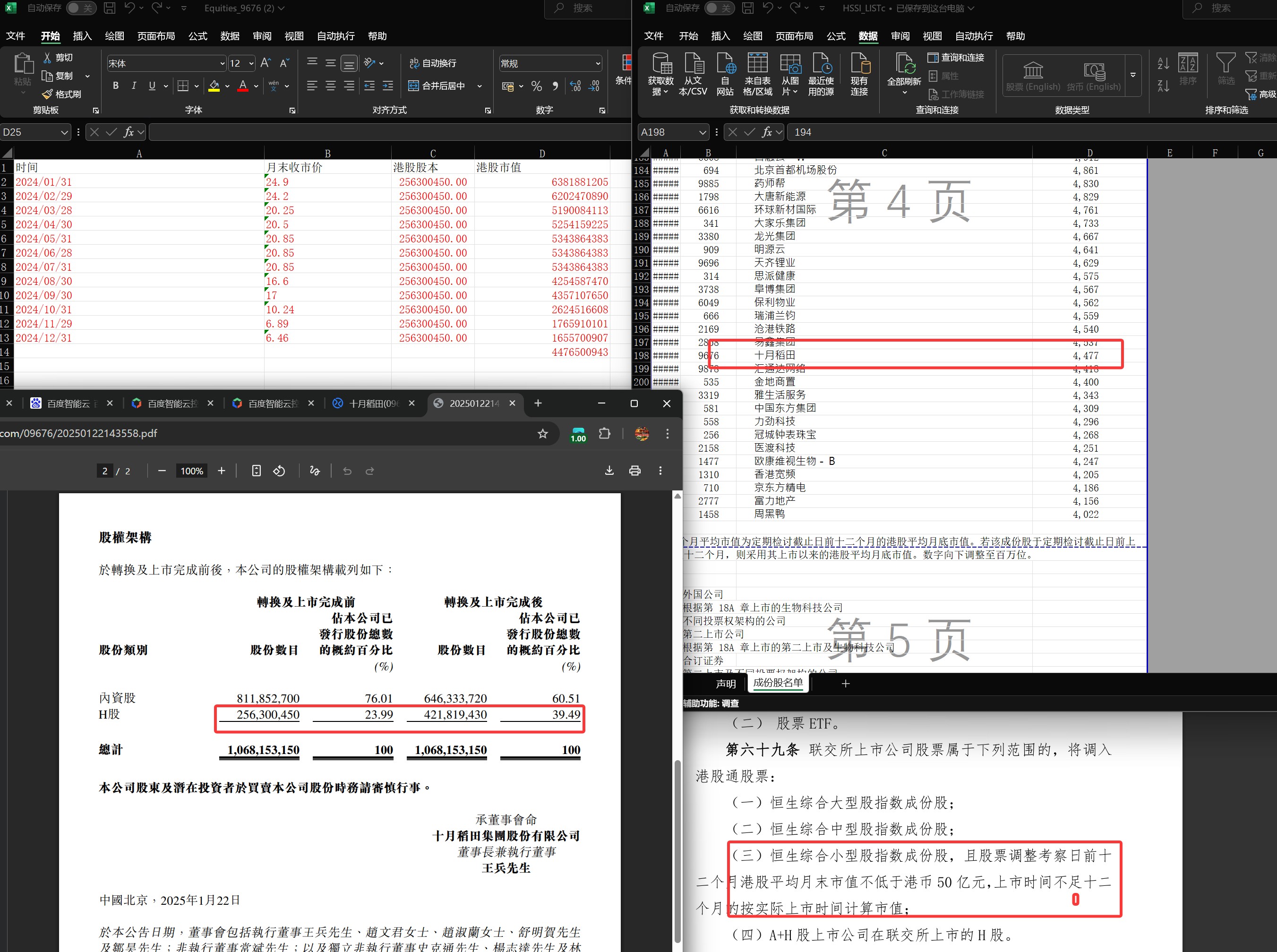The height and width of the screenshot is (952, 1277).
Task: Zoom out the PDF viewer
Action: pyautogui.click(x=162, y=471)
